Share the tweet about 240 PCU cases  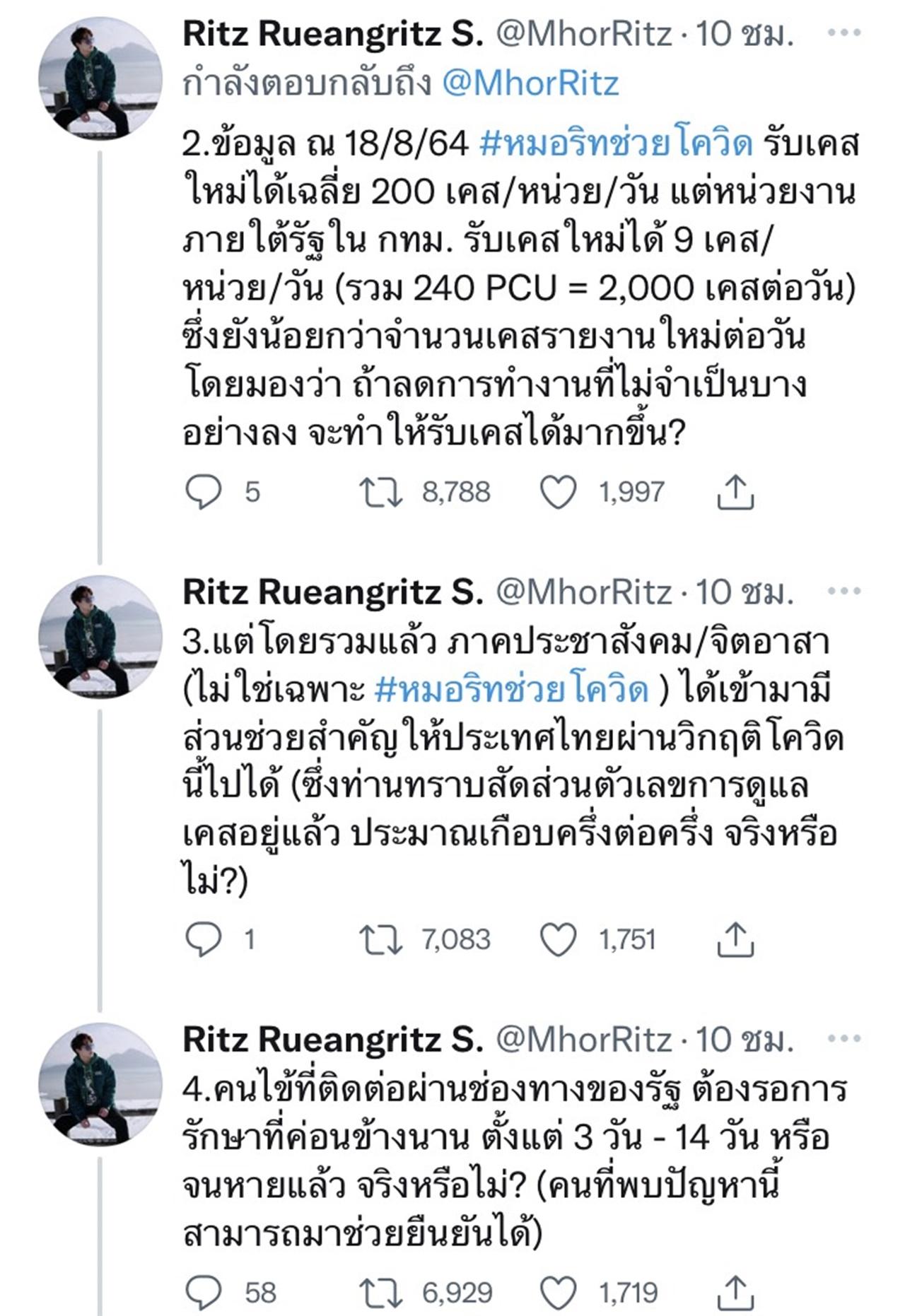point(735,492)
